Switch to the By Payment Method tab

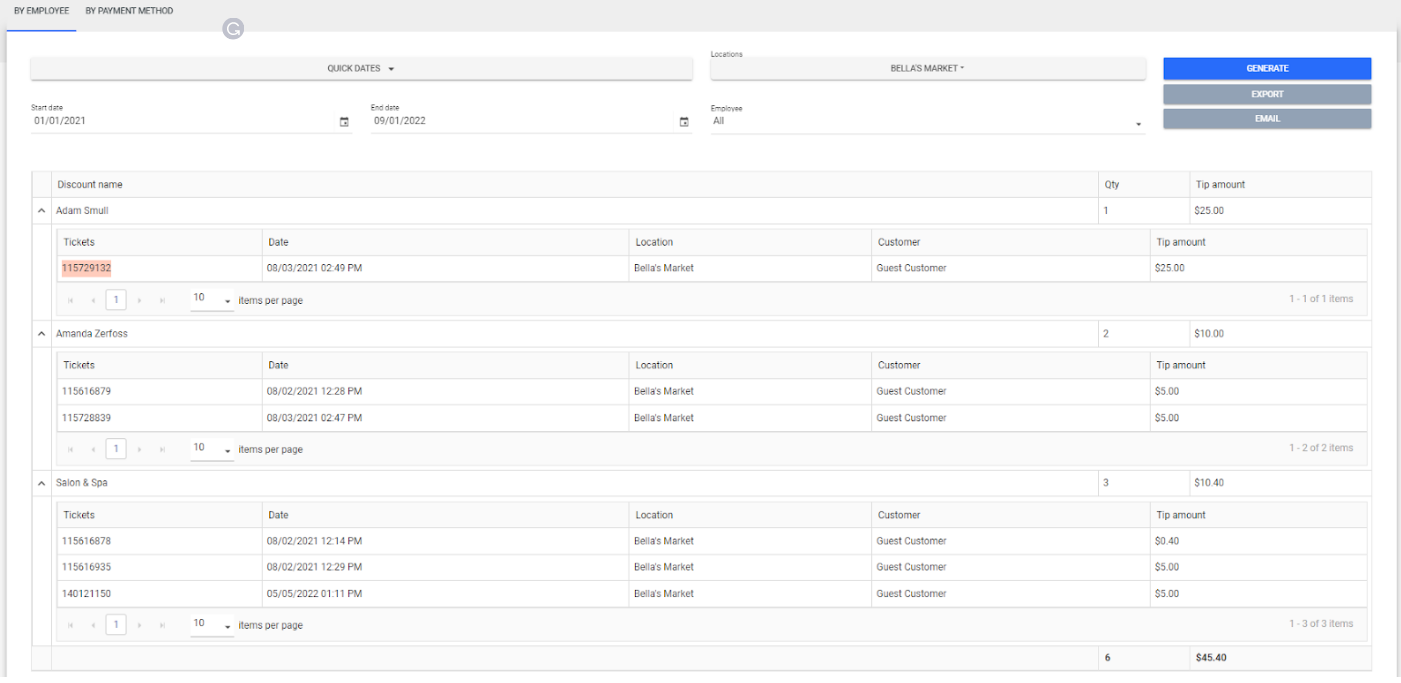tap(129, 11)
